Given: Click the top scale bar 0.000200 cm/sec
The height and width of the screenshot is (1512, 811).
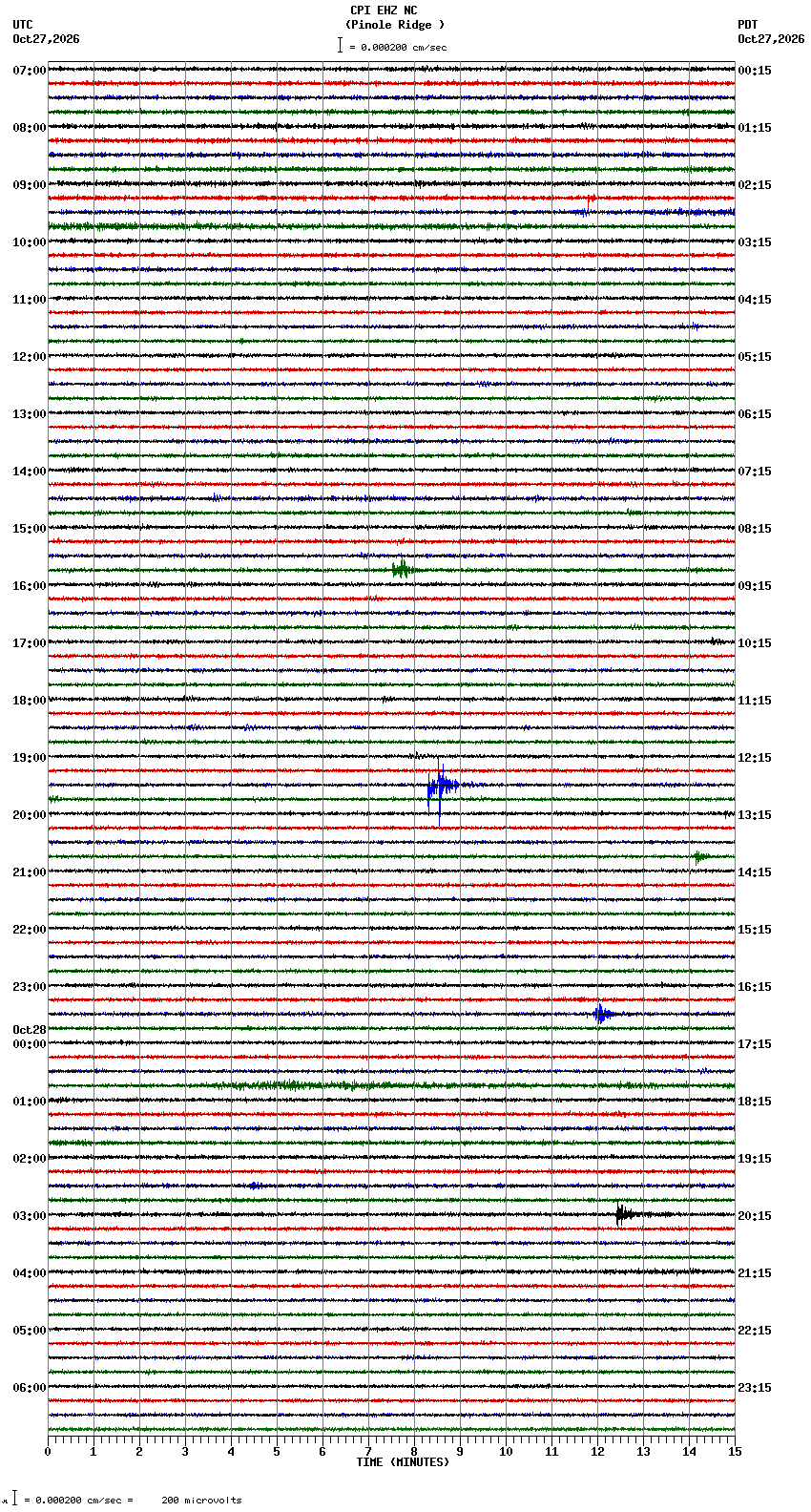Looking at the screenshot, I should tap(392, 47).
